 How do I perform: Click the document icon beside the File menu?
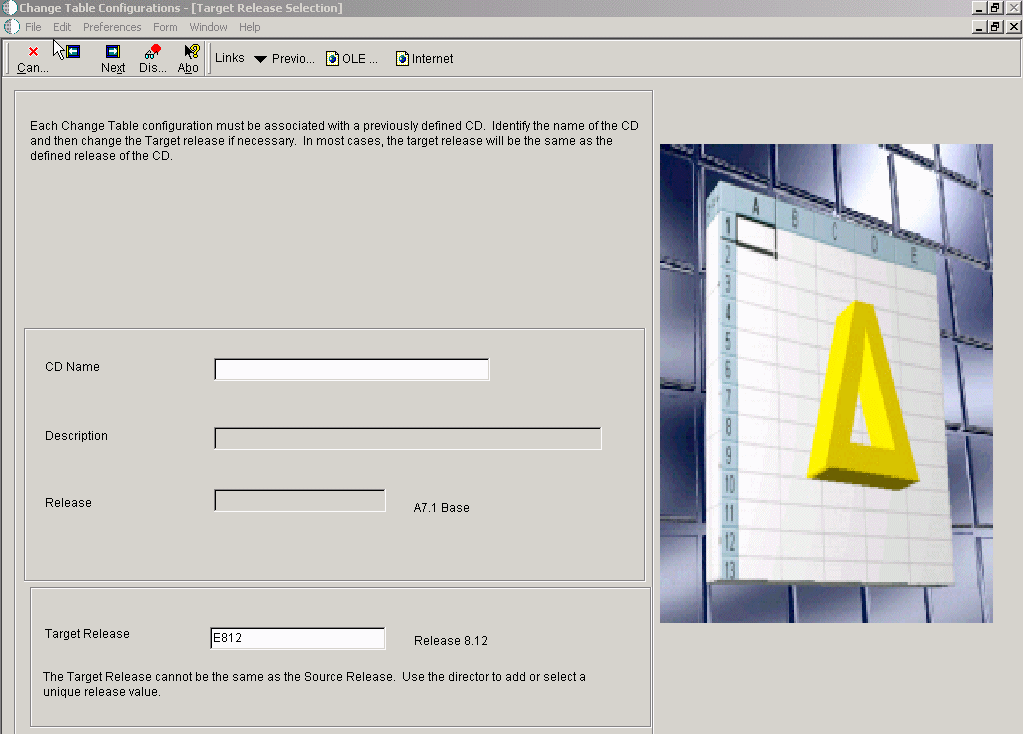[12, 27]
